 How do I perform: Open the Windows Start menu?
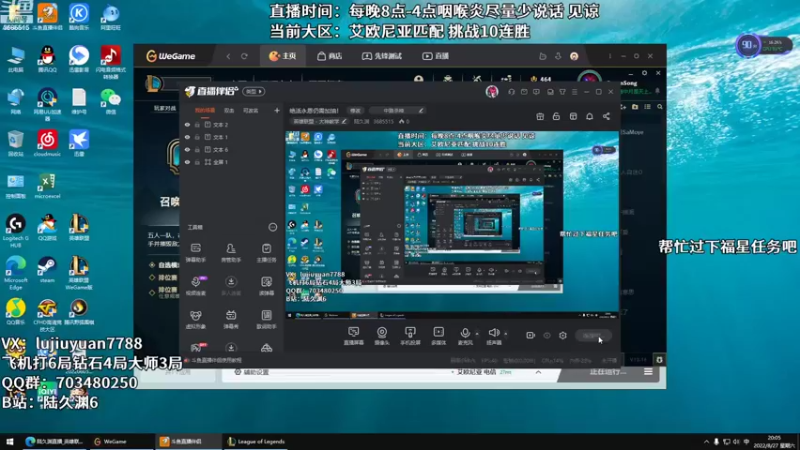(x=9, y=441)
